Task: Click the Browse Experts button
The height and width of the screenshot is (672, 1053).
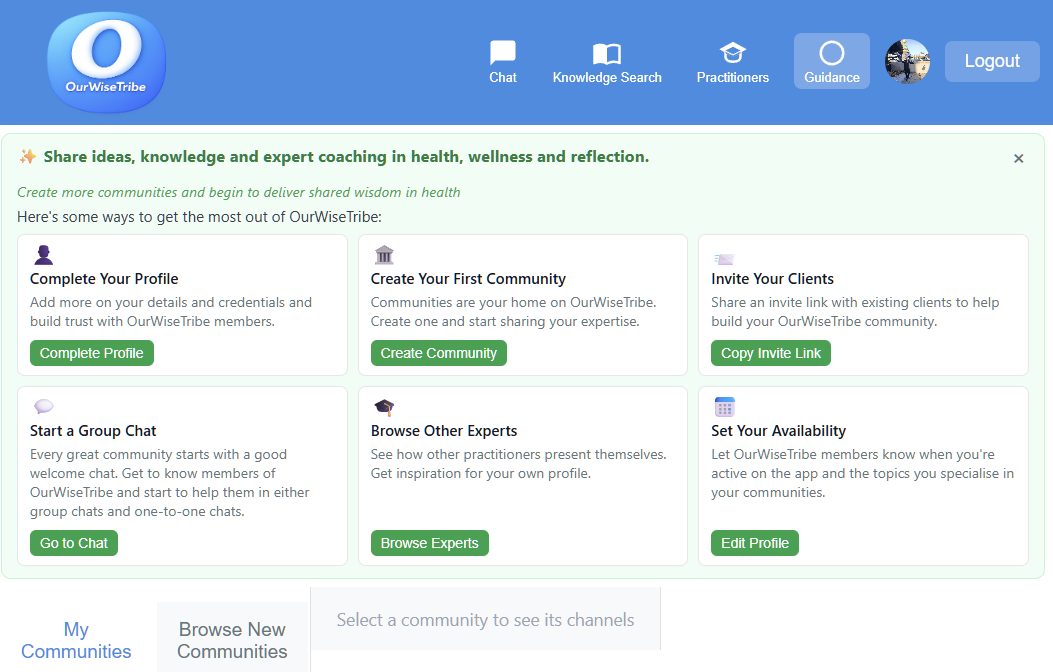Action: (429, 543)
